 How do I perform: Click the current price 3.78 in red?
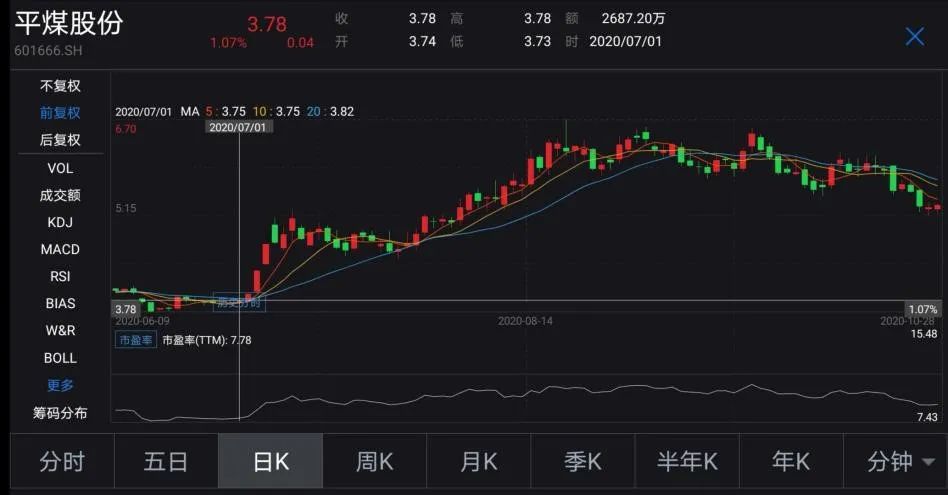tap(267, 24)
